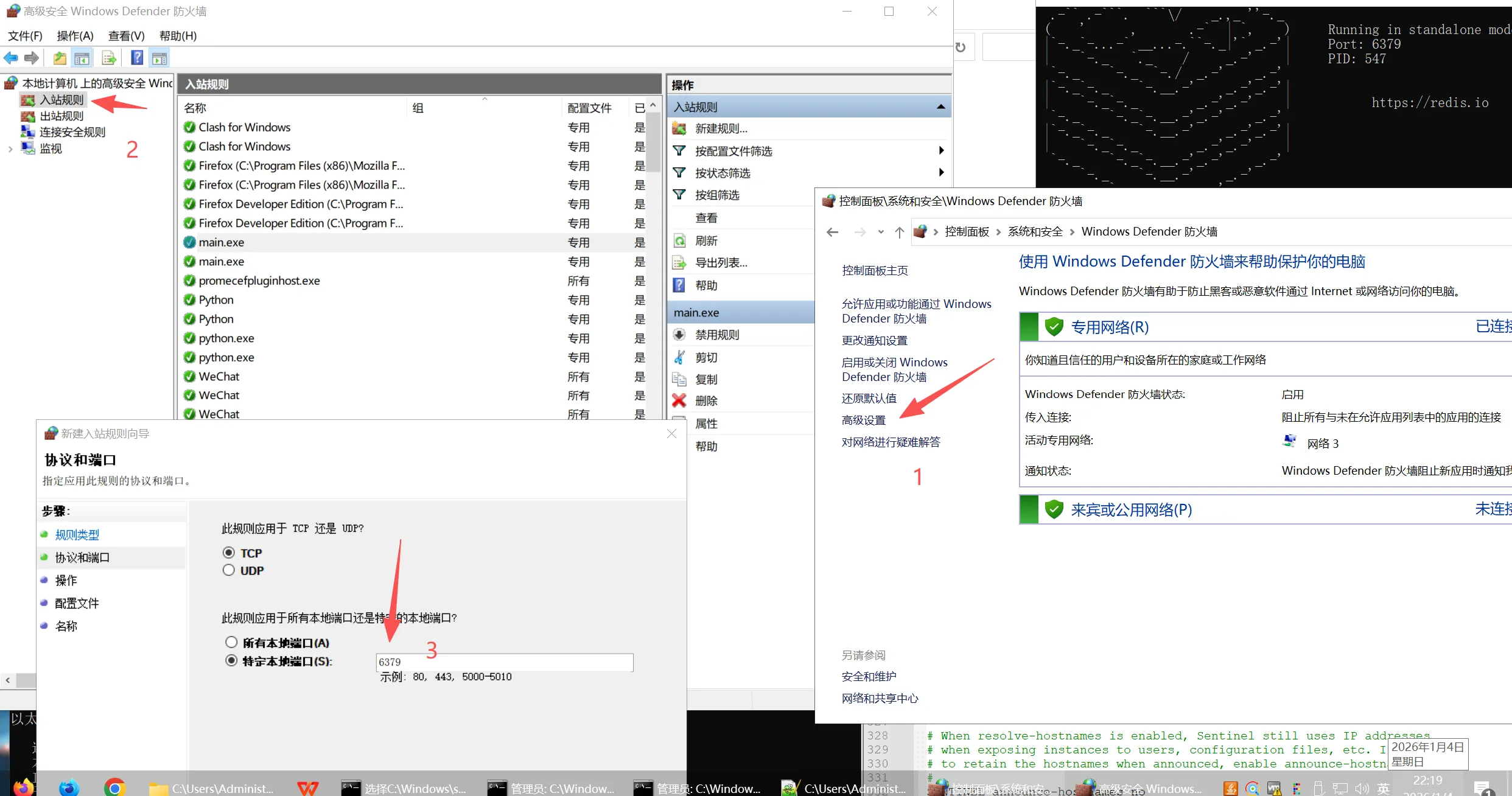The image size is (1512, 796).
Task: Open the 操作(A) menu
Action: coord(75,36)
